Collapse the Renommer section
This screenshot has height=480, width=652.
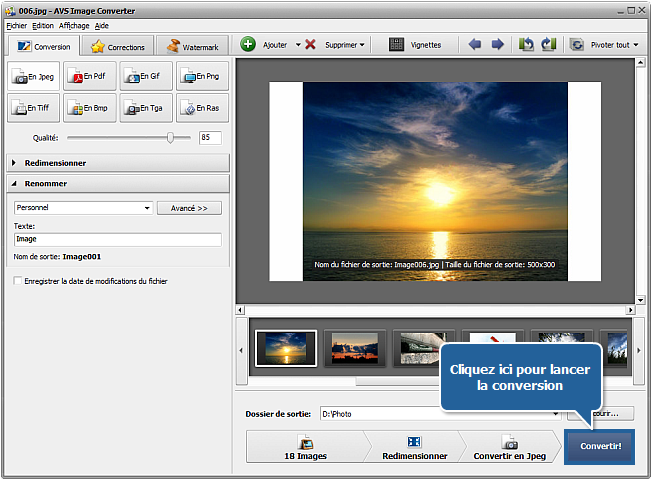[46, 184]
